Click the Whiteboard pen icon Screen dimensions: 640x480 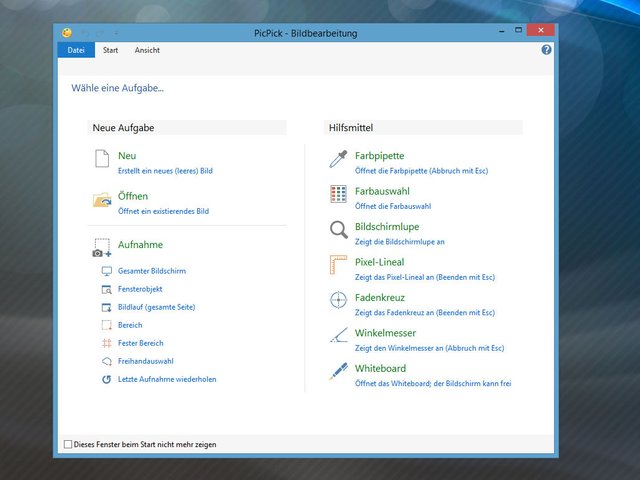coord(338,371)
